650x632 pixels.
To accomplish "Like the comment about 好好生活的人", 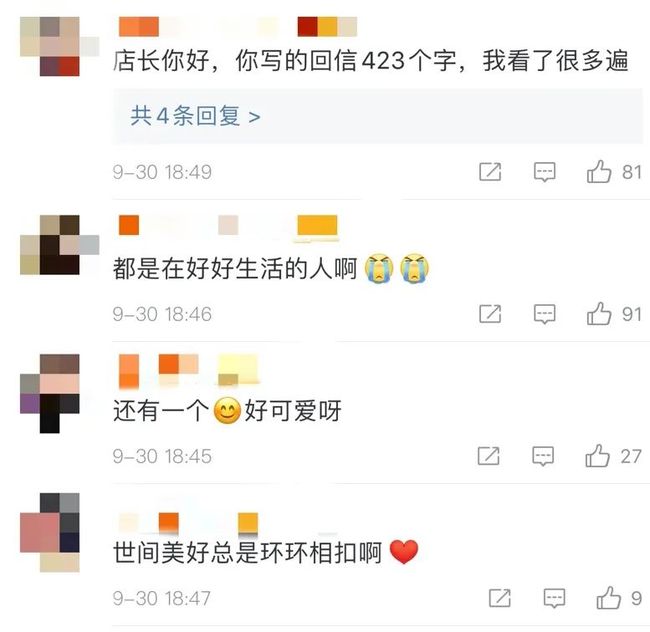I will click(599, 314).
